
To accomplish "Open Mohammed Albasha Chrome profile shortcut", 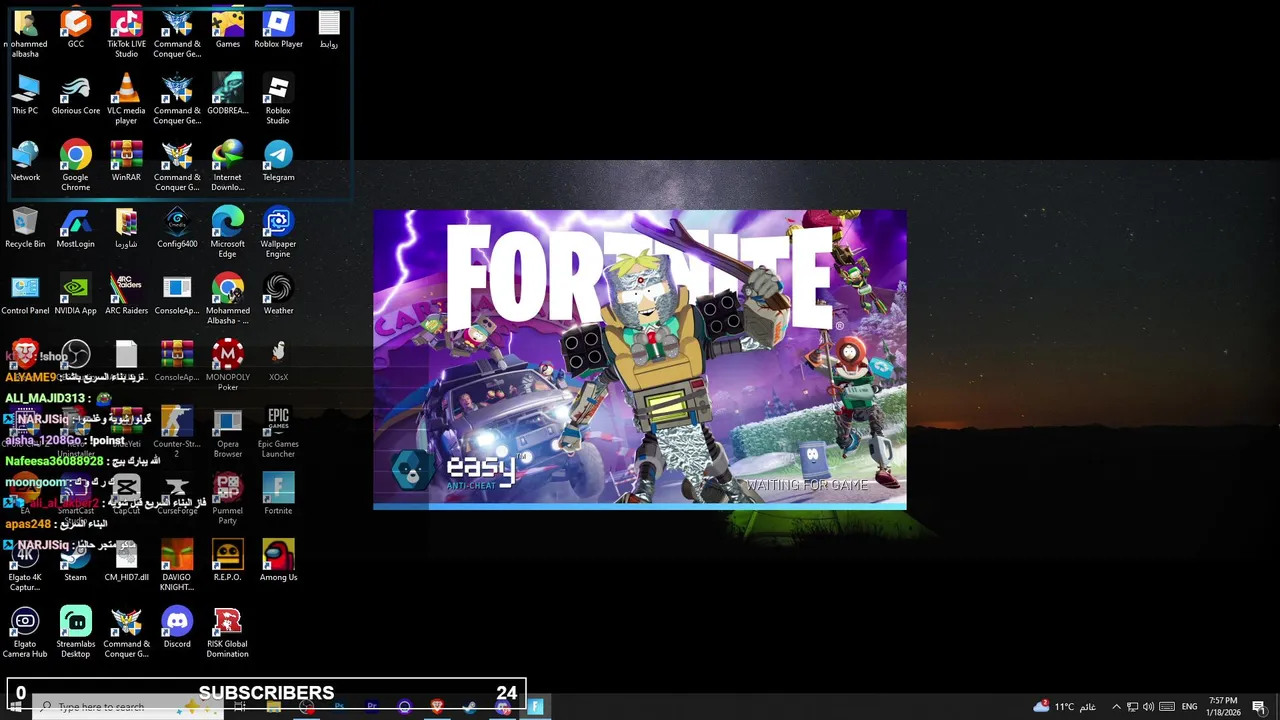I will click(x=228, y=300).
